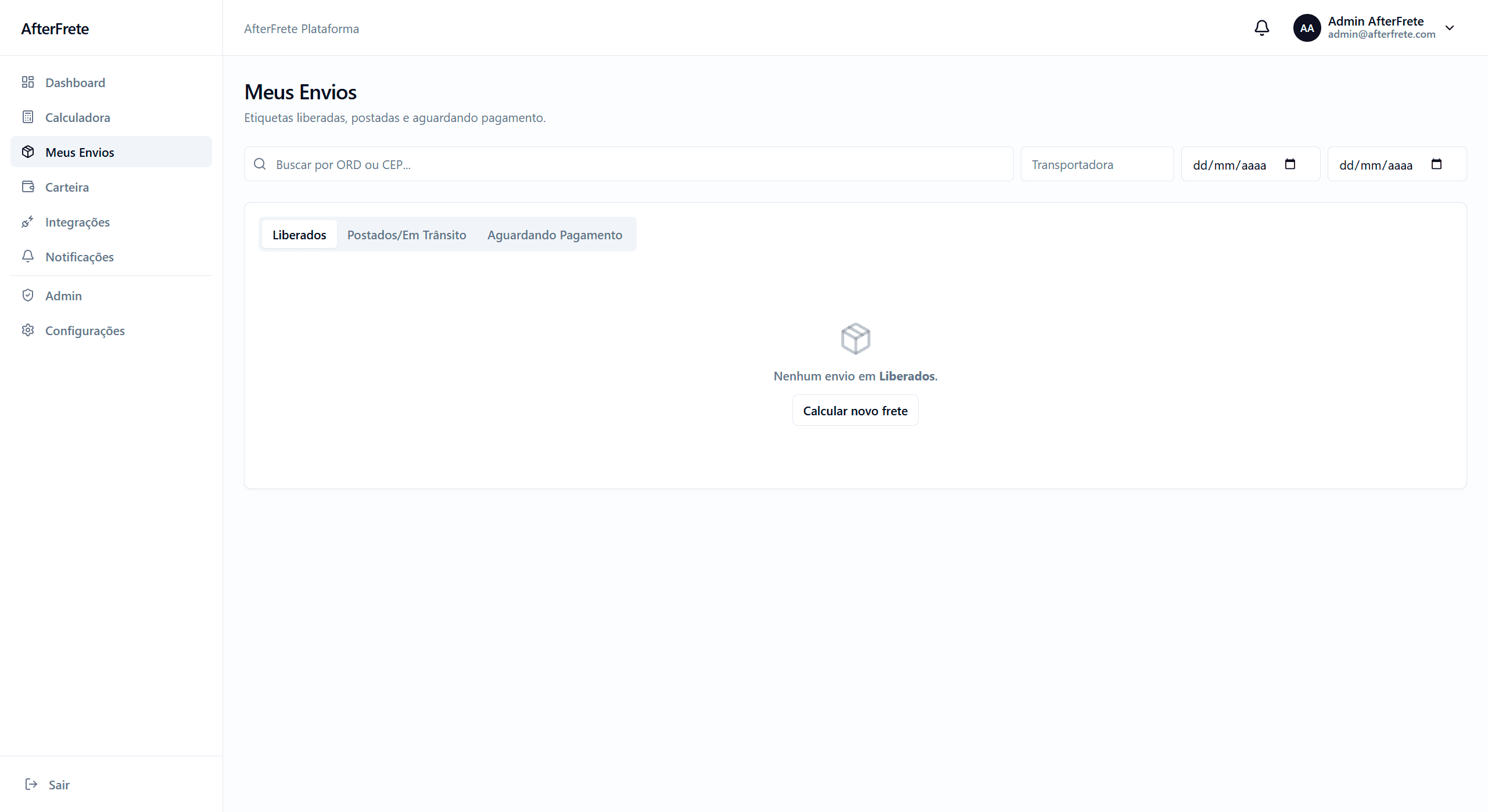Select the Meus Envios package icon

point(28,152)
